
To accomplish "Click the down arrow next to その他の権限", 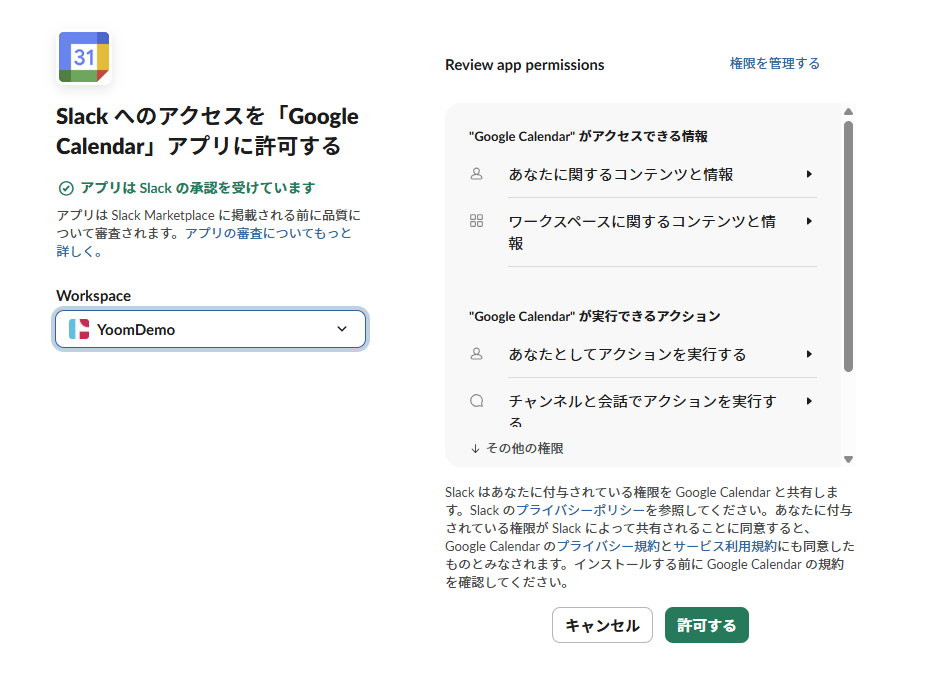I will 475,449.
